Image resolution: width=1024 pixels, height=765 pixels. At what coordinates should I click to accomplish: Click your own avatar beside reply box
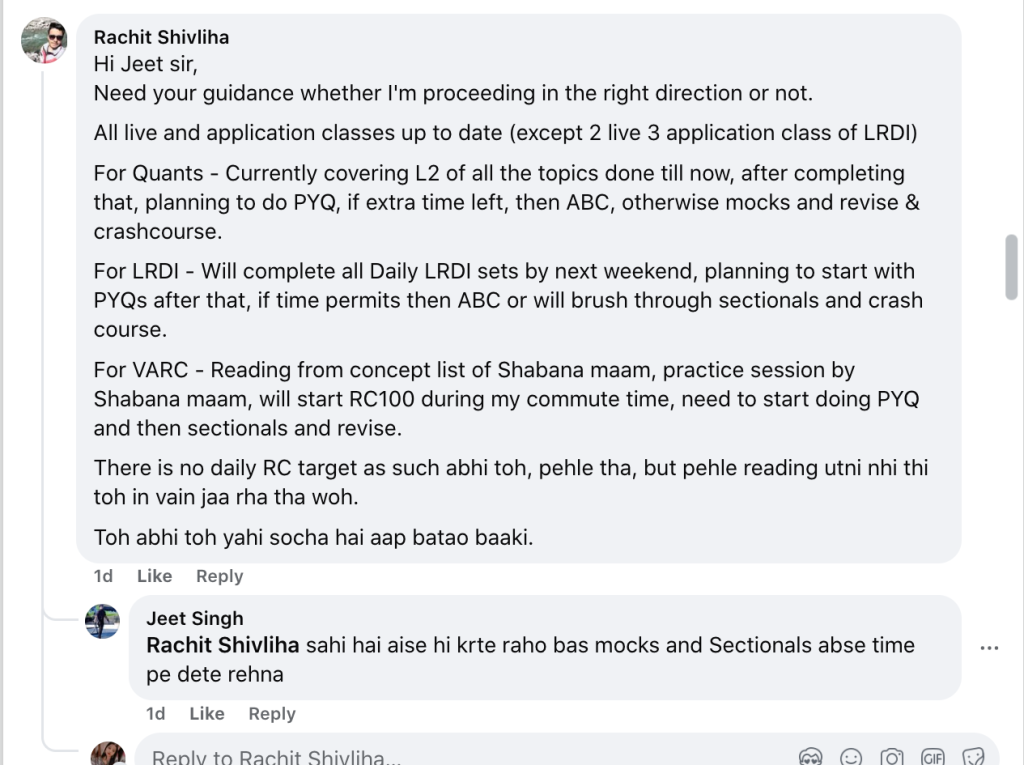click(x=108, y=754)
